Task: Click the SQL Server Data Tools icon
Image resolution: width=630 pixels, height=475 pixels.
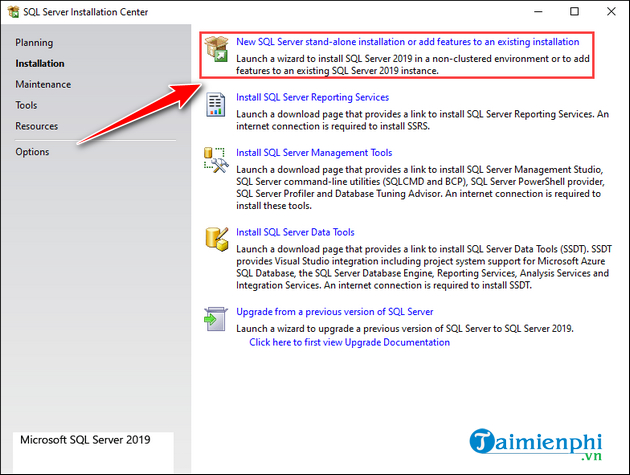Action: click(x=217, y=239)
